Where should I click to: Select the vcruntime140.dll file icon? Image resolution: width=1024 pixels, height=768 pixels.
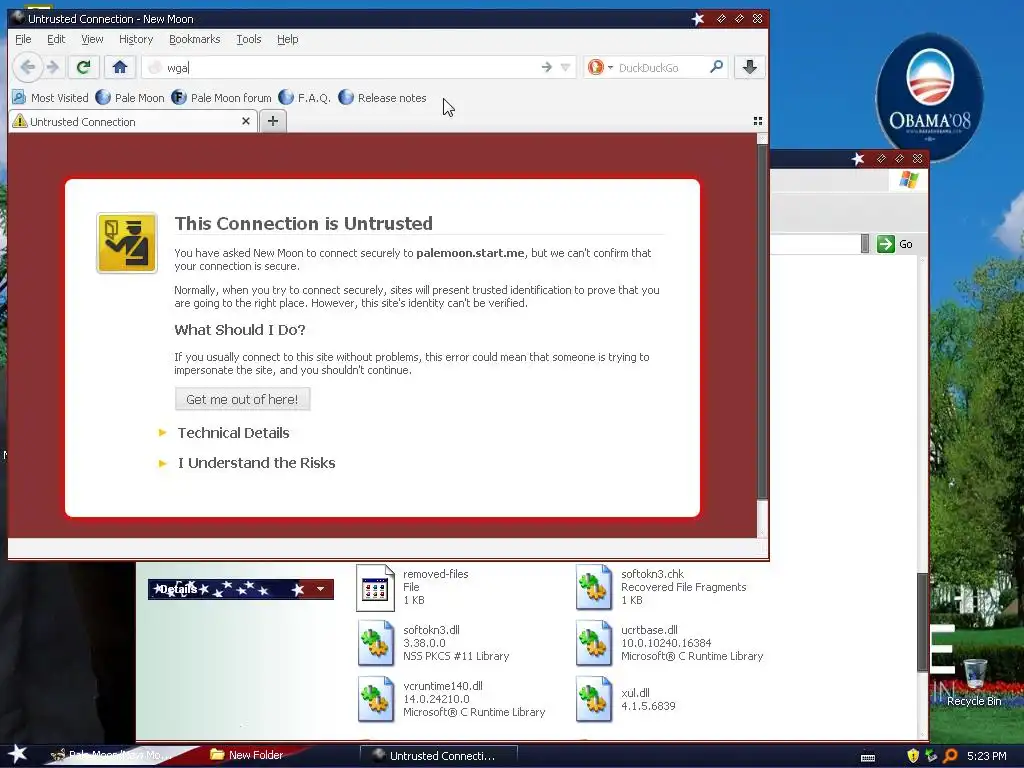[376, 699]
